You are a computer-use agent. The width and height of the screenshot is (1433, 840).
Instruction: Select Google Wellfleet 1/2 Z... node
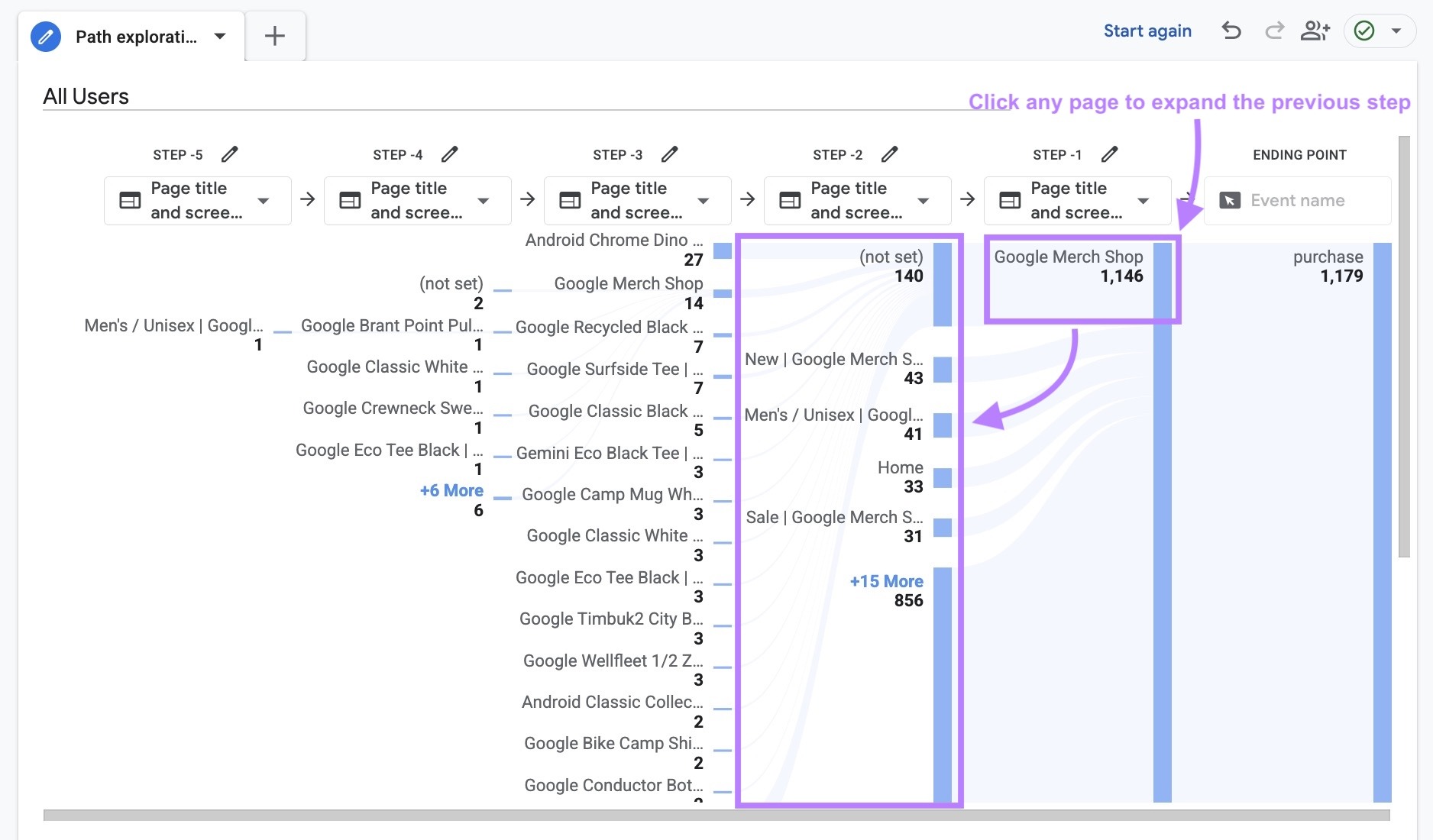coord(613,670)
